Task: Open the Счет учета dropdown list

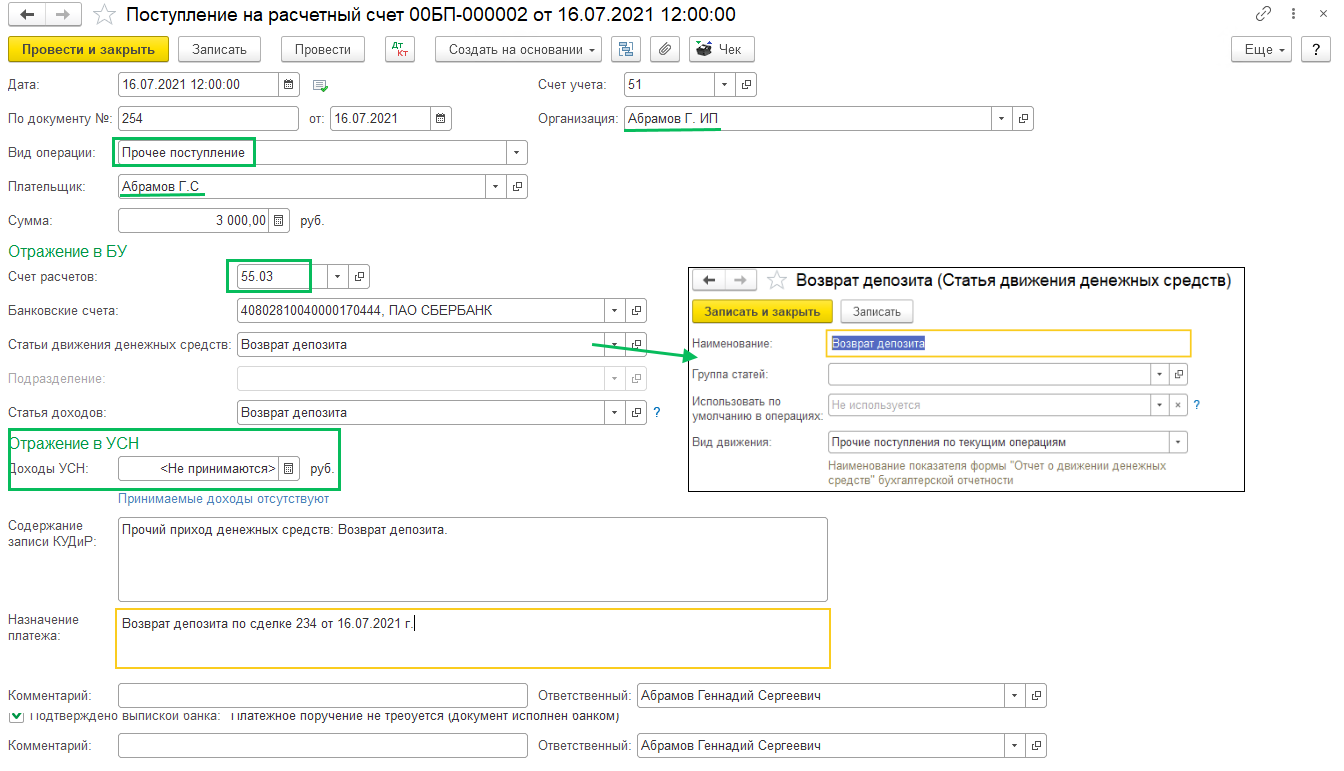Action: coord(724,85)
